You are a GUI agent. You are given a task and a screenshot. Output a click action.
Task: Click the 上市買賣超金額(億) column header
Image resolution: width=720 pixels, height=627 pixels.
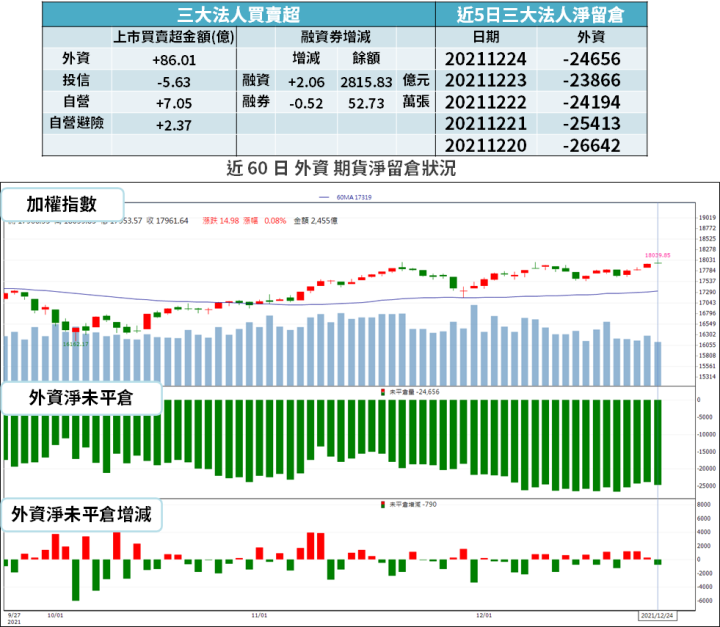174,37
